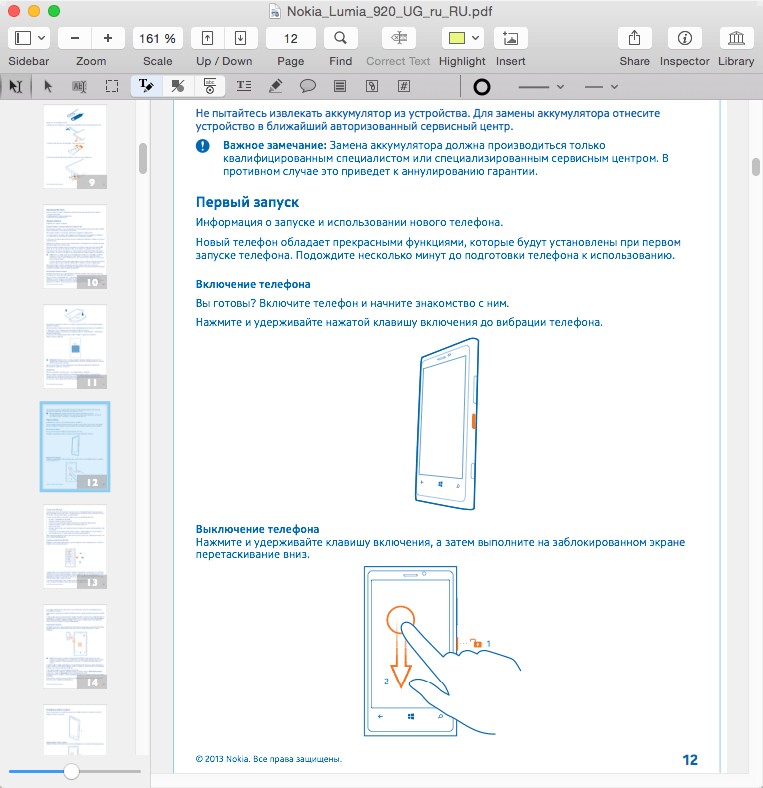Open the Highlight color dropdown arrow
The height and width of the screenshot is (788, 763).
coord(475,38)
